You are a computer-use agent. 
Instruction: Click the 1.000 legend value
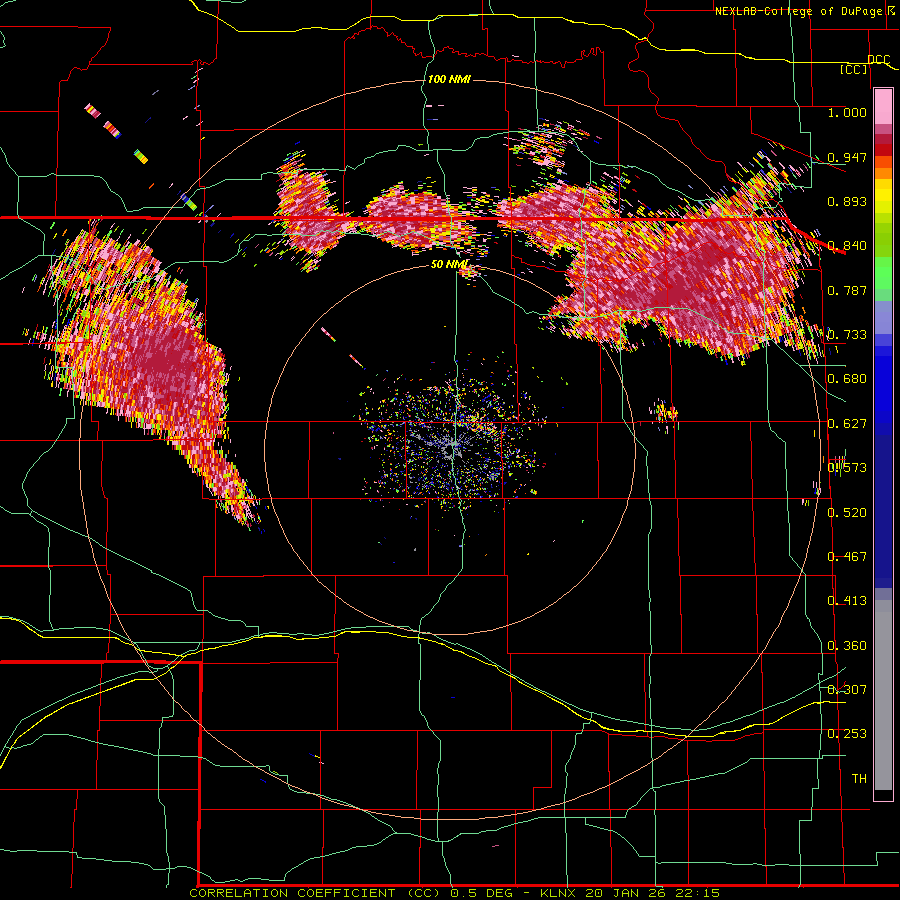coord(847,112)
